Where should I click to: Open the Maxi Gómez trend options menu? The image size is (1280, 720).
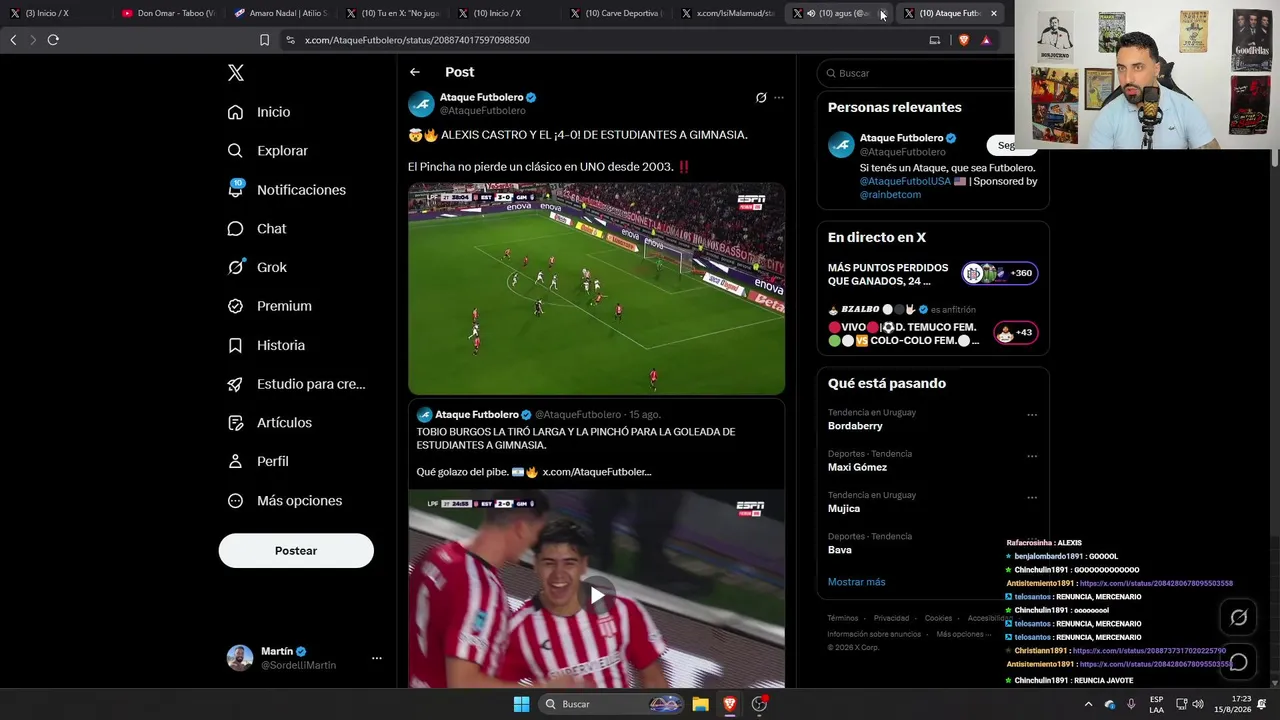pos(1032,456)
